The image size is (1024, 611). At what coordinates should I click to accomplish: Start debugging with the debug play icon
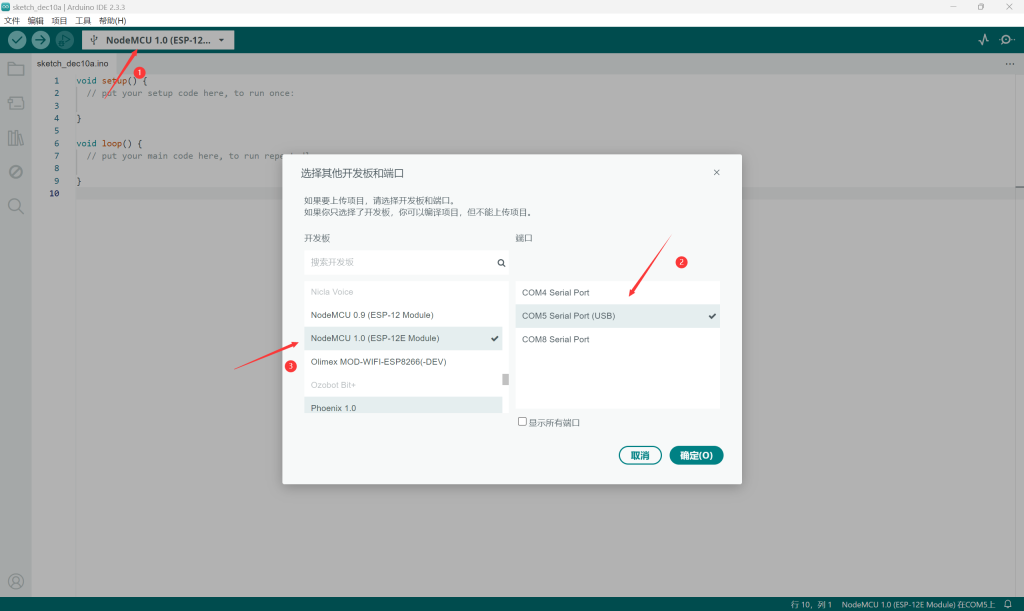(64, 40)
